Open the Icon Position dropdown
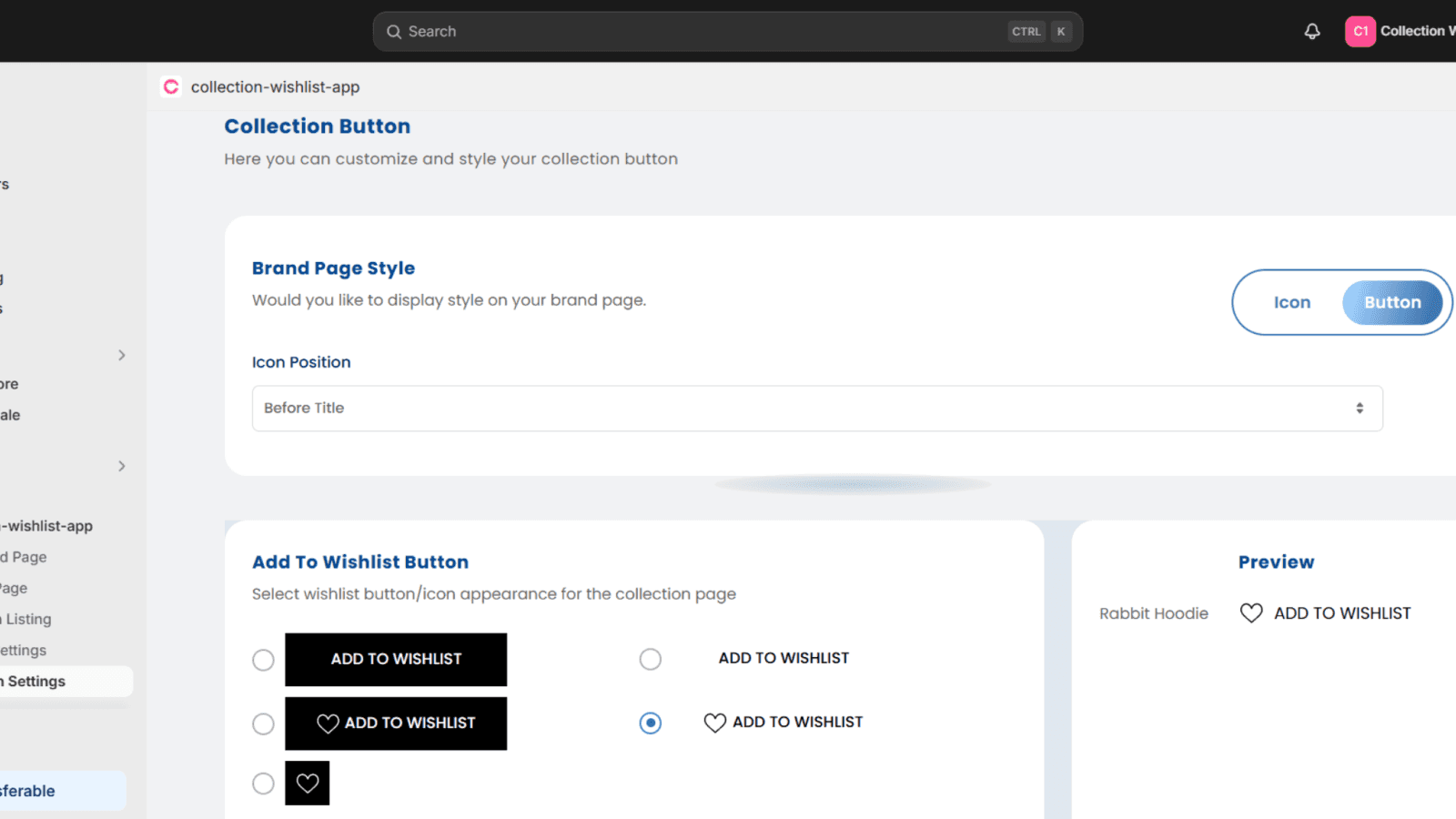 click(816, 409)
